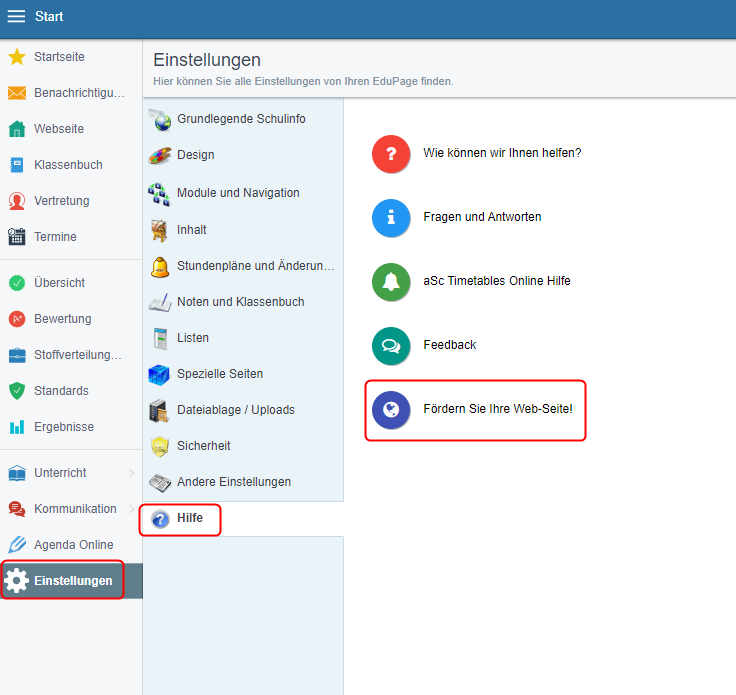Click the Startseite star icon

[x=17, y=57]
